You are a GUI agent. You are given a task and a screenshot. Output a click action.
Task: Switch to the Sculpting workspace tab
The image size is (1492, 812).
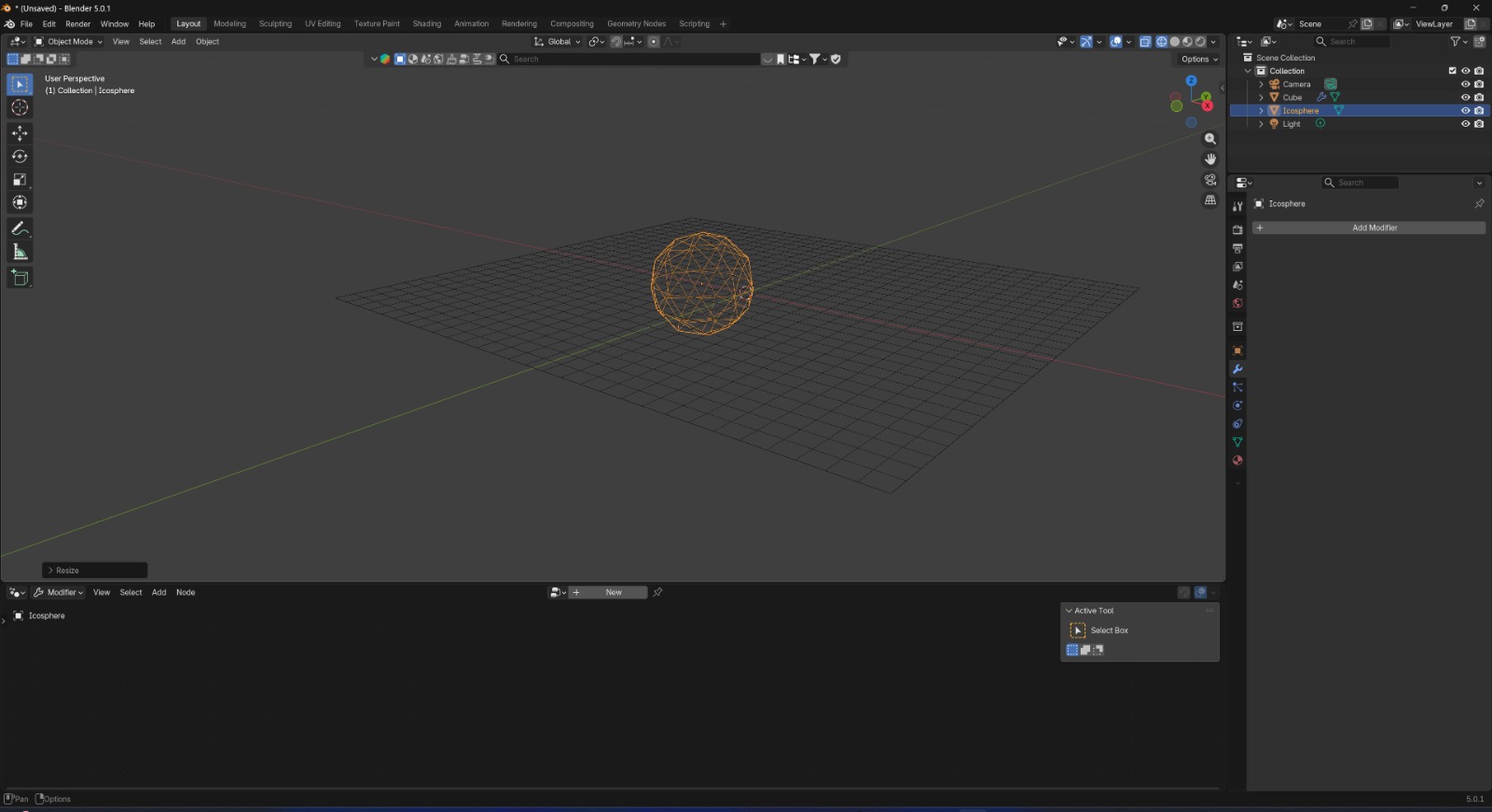[275, 24]
